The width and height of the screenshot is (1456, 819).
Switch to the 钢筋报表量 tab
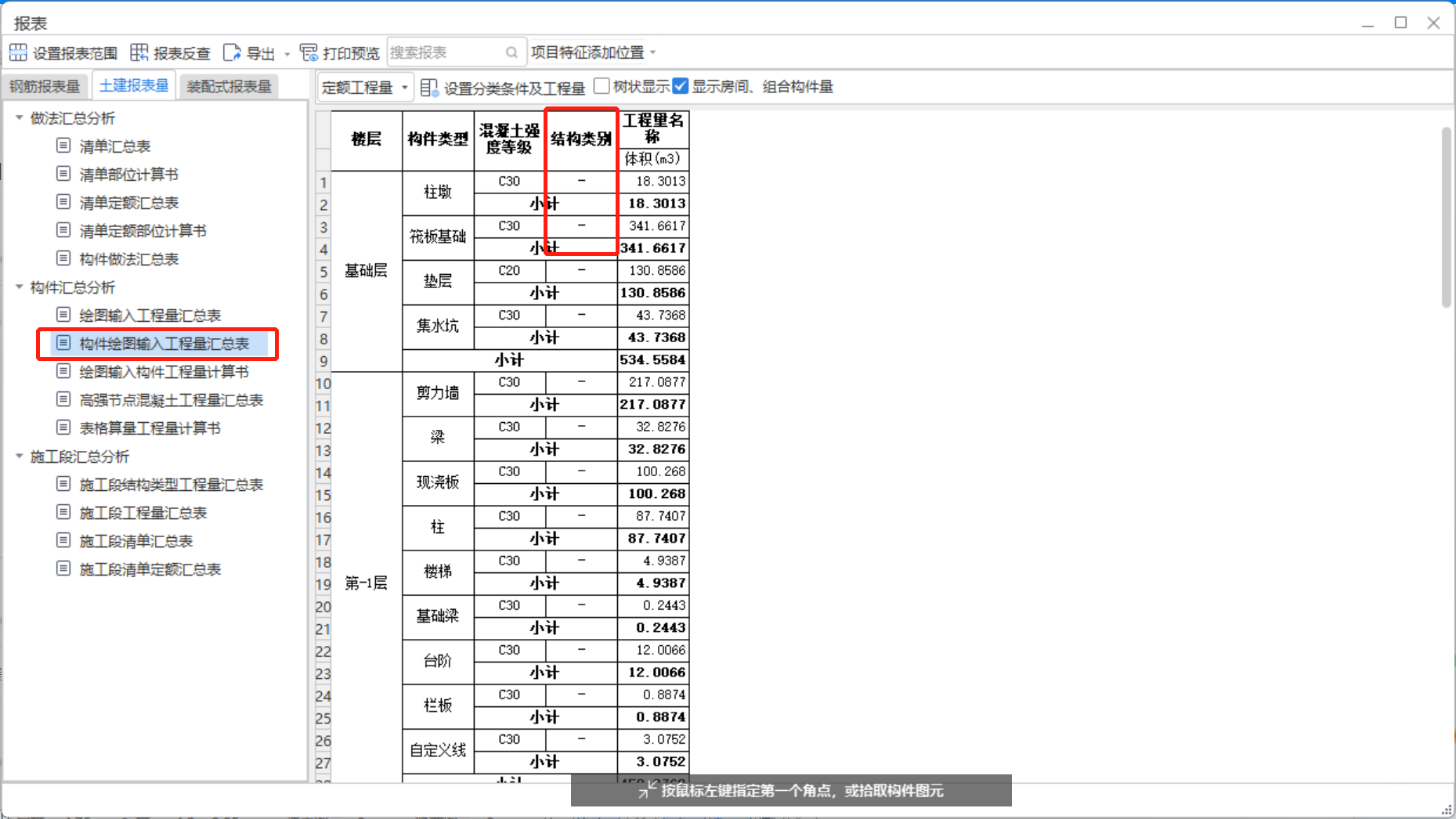pyautogui.click(x=45, y=86)
